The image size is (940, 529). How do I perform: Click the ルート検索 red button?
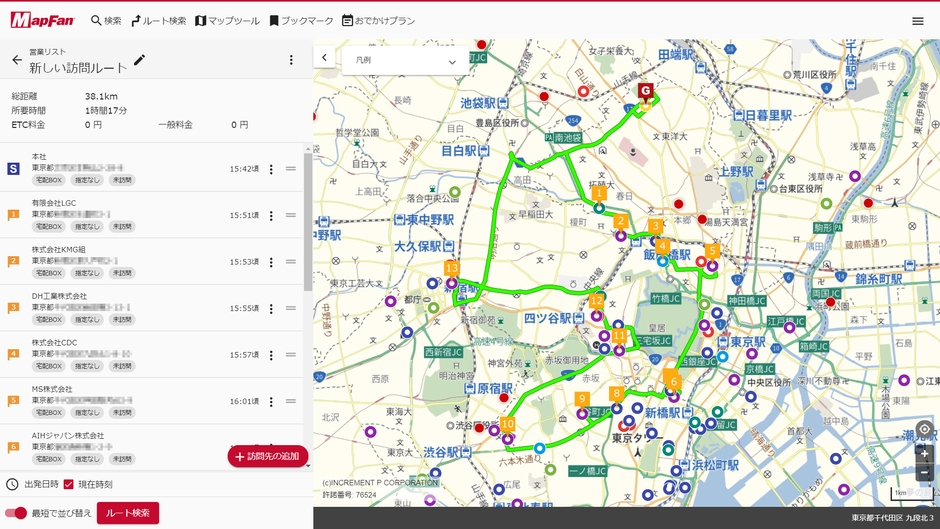point(128,513)
